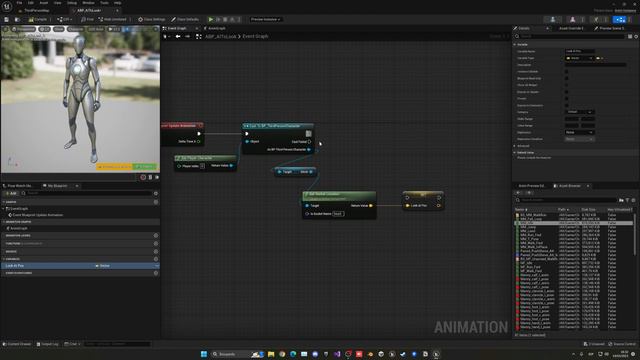Viewport: 640px width, 360px height.
Task: Open the viewport Show menu
Action: coord(59,29)
